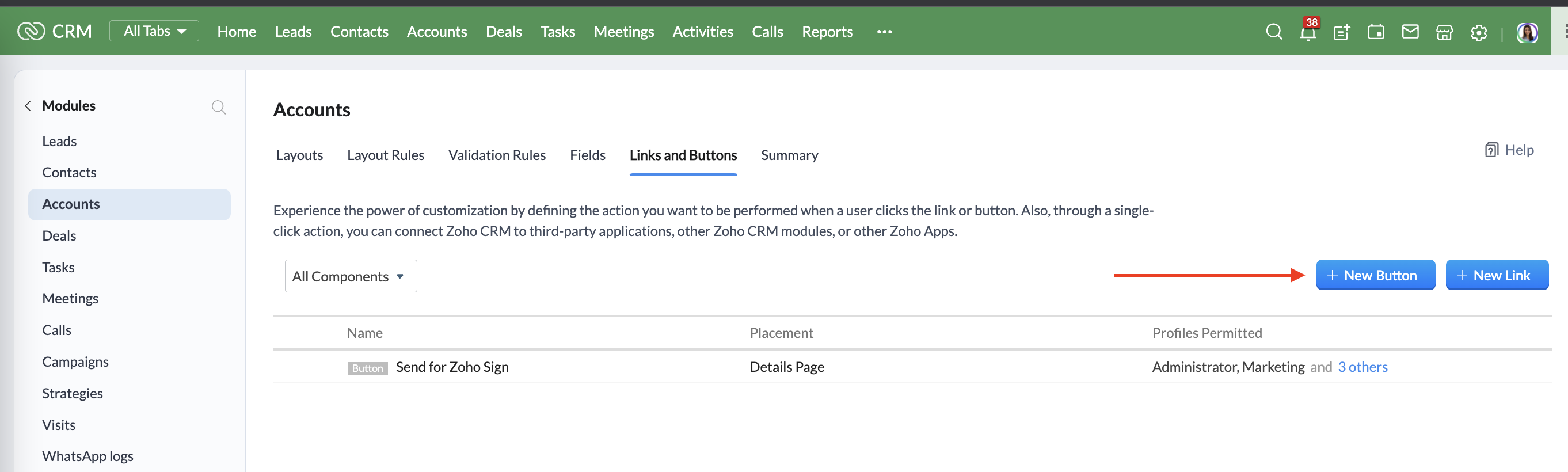The width and height of the screenshot is (1568, 472).
Task: Click the quick create plus icon
Action: click(x=1342, y=32)
